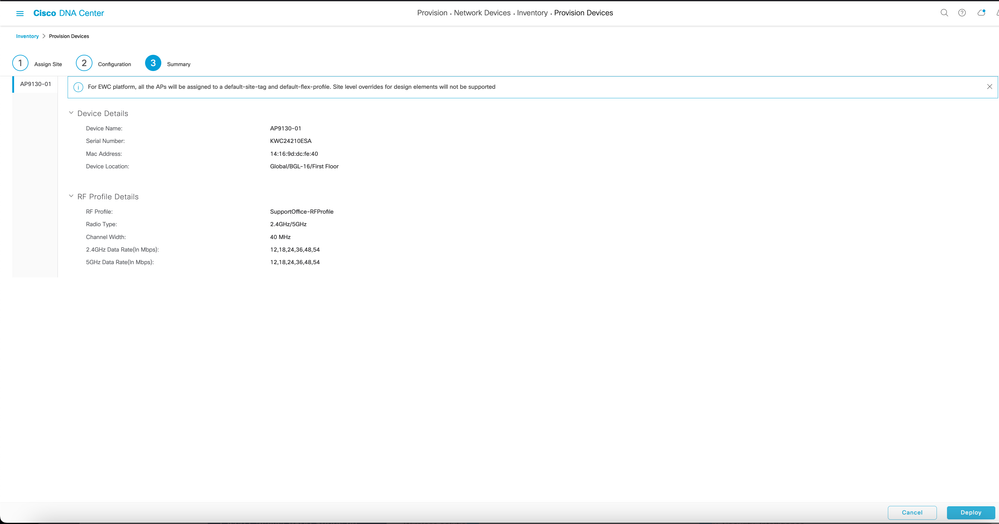
Task: Click the 40 MHz channel width value
Action: 280,237
